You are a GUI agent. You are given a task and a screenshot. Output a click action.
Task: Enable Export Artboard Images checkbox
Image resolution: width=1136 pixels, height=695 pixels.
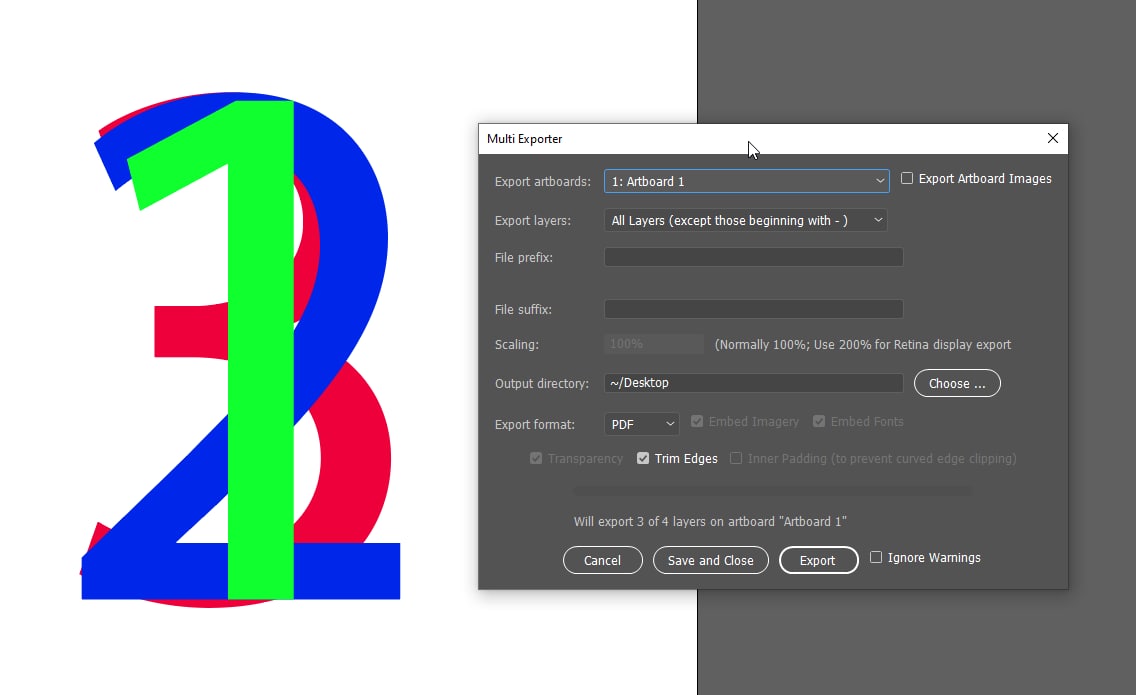[907, 179]
